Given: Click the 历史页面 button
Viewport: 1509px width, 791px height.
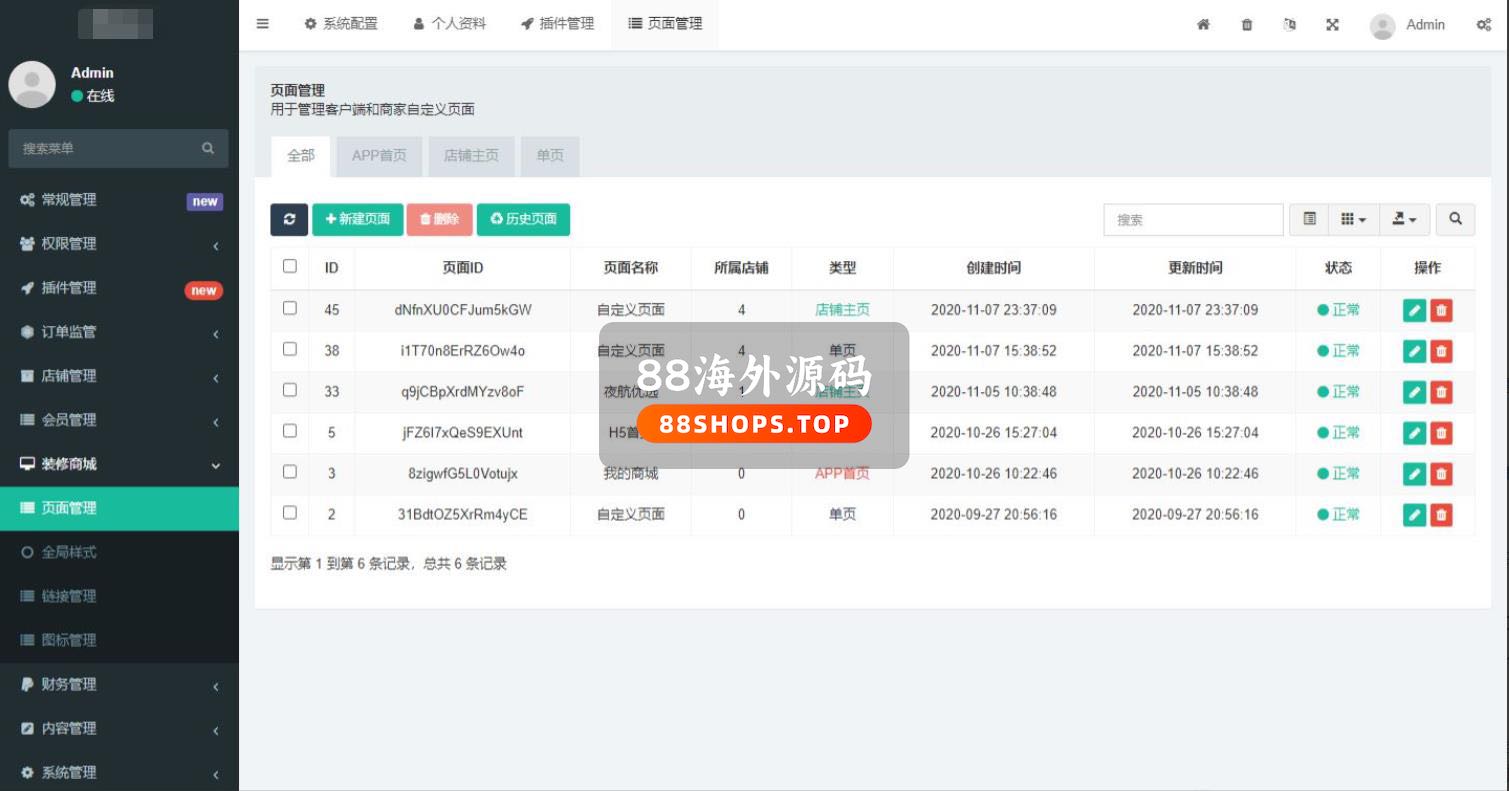Looking at the screenshot, I should point(523,220).
